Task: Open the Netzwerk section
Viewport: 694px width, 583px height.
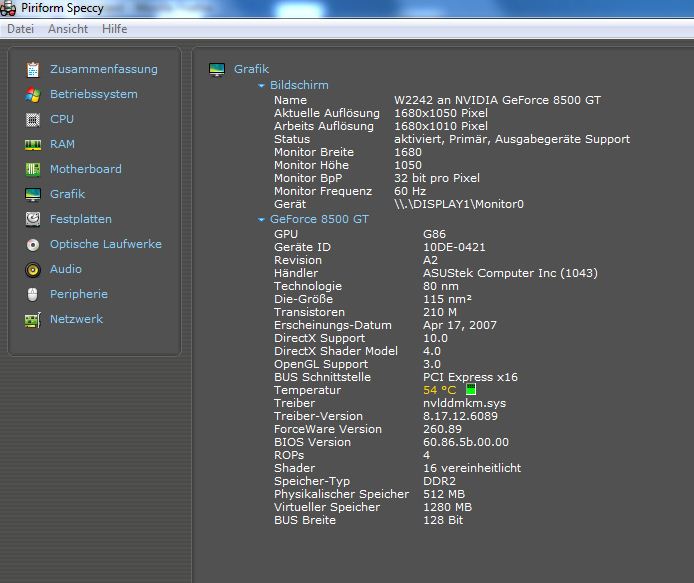Action: point(77,319)
